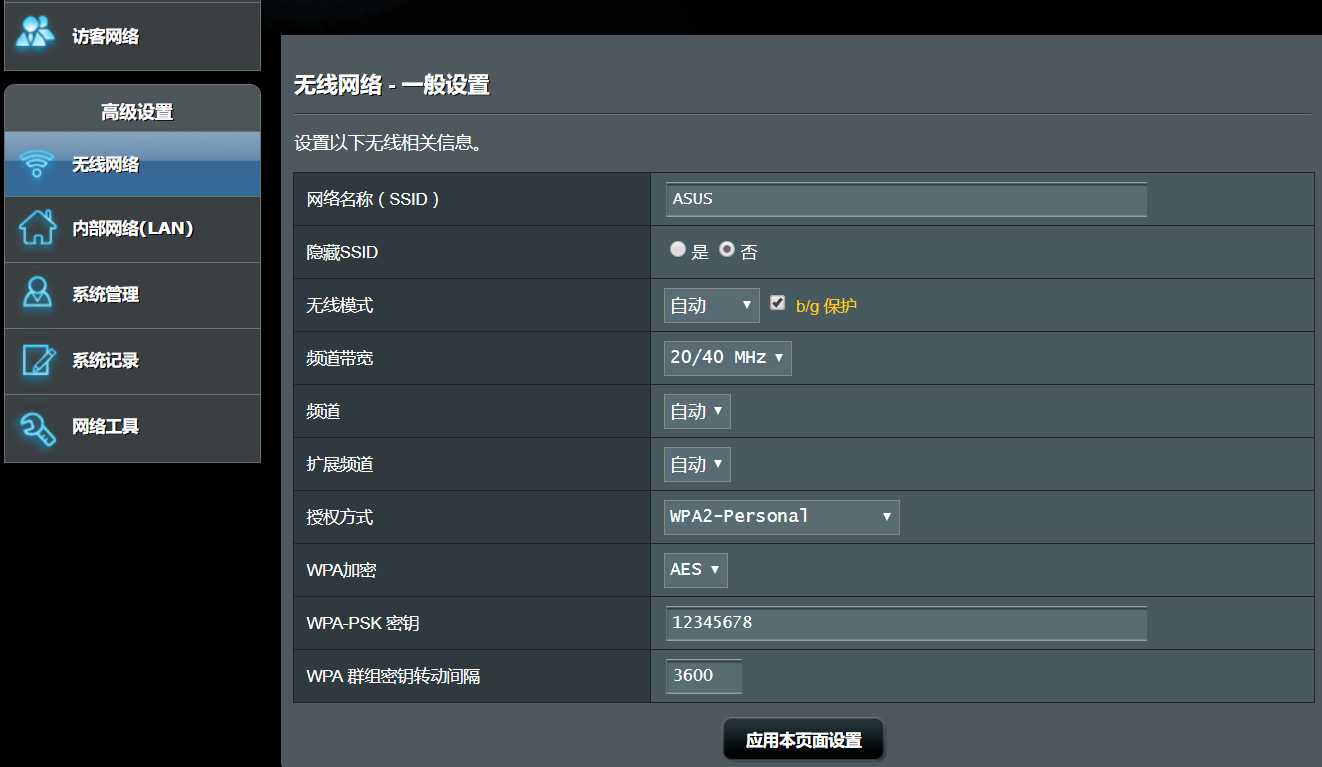Open the 频道 dropdown set to 自动
Viewport: 1322px width, 767px height.
pos(697,411)
